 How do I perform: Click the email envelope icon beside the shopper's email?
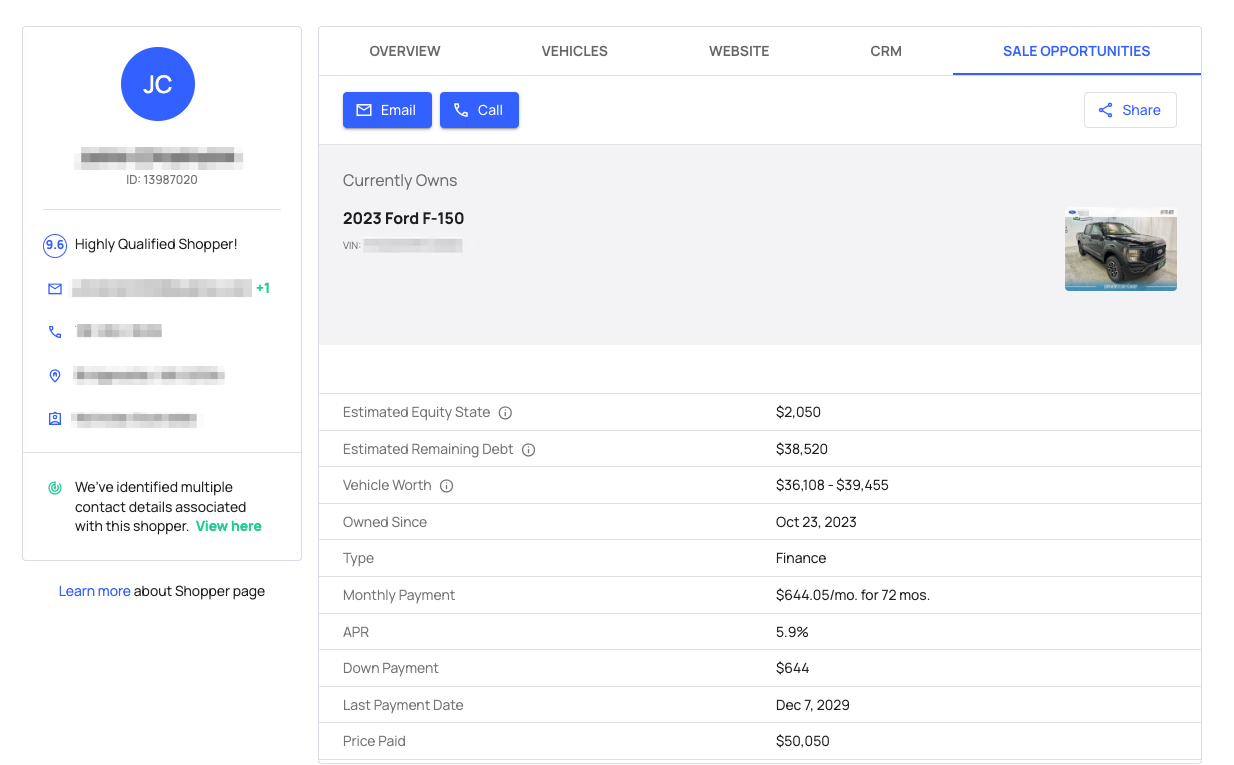(x=55, y=288)
